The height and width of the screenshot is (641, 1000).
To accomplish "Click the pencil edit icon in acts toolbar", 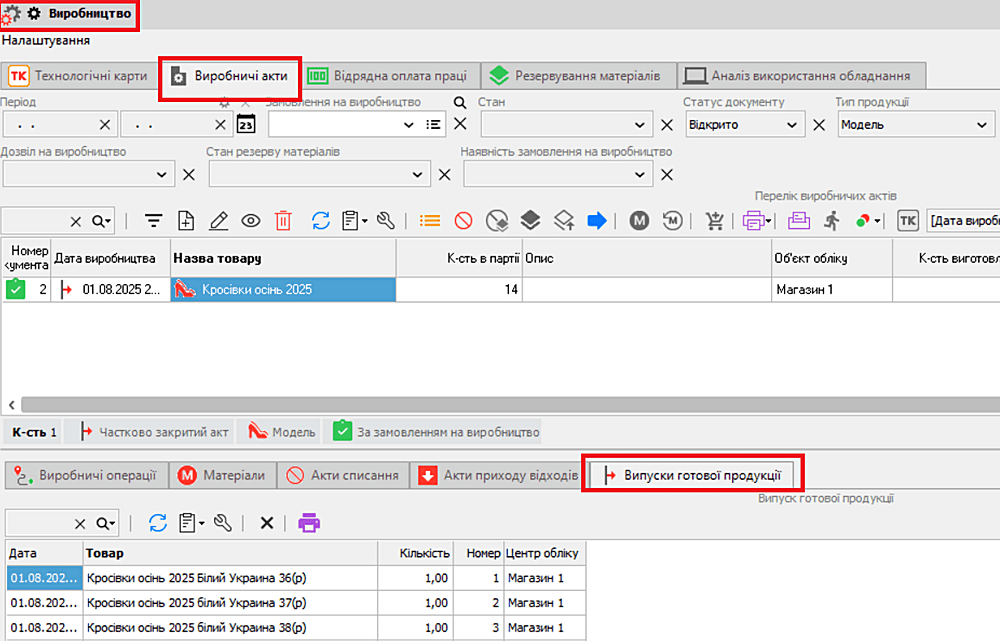I will point(219,221).
